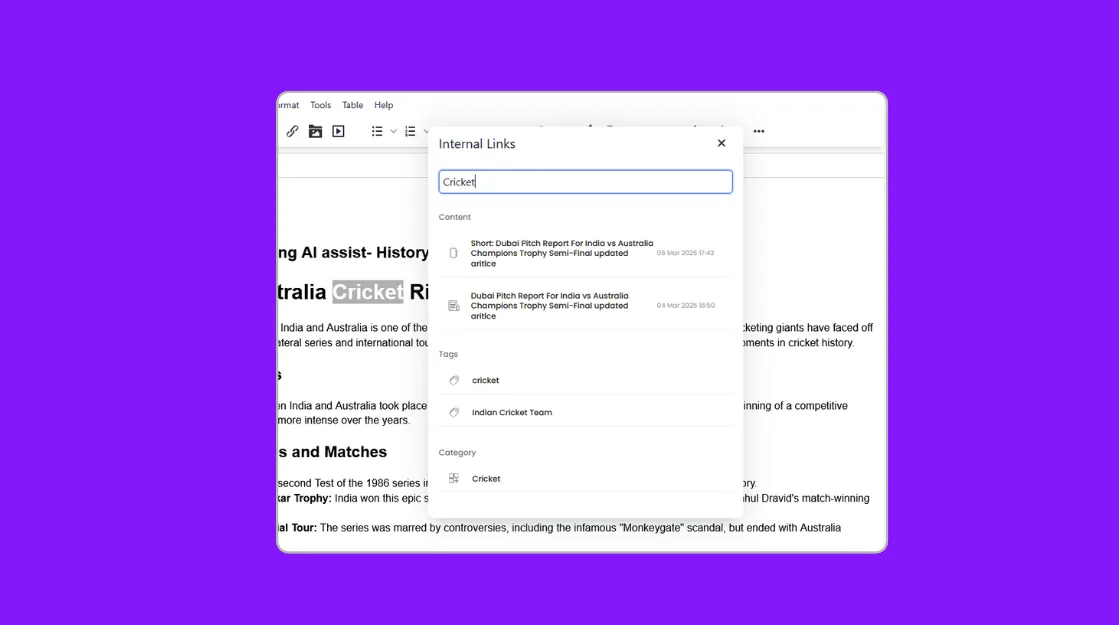Click the '06 Mar 2025 17:43' timestamp

click(685, 253)
